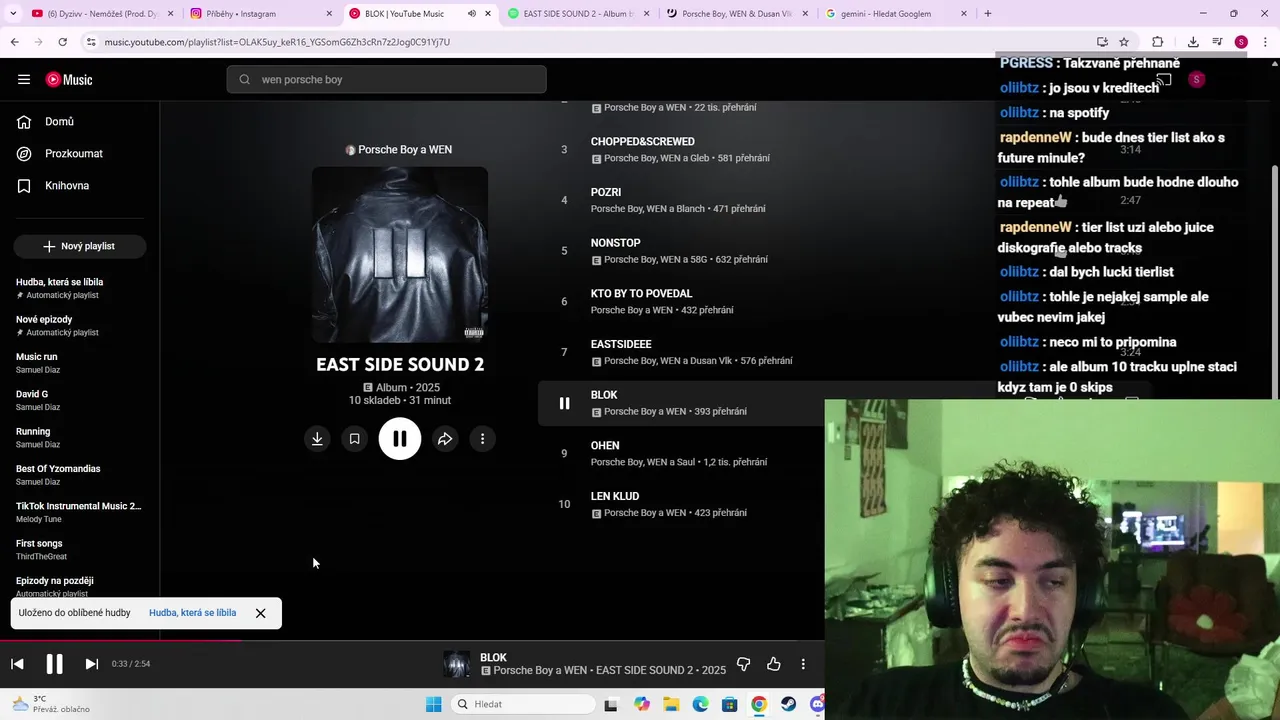
Task: Play track NONSTOP
Action: tap(616, 243)
